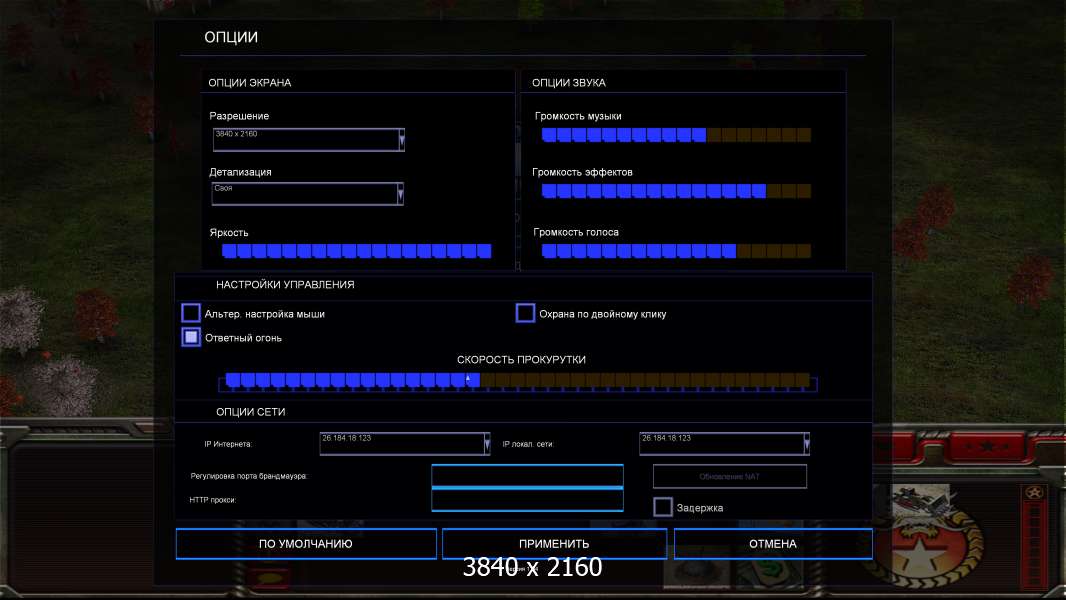The image size is (1066, 600).
Task: Click the ОТМЕНА button
Action: click(x=773, y=544)
